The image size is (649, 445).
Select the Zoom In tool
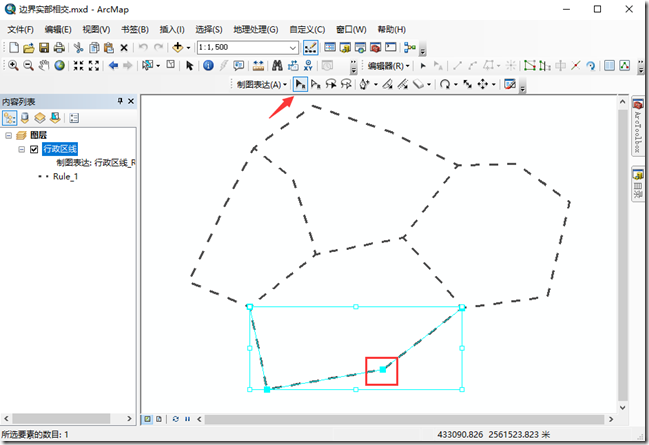coord(13,65)
